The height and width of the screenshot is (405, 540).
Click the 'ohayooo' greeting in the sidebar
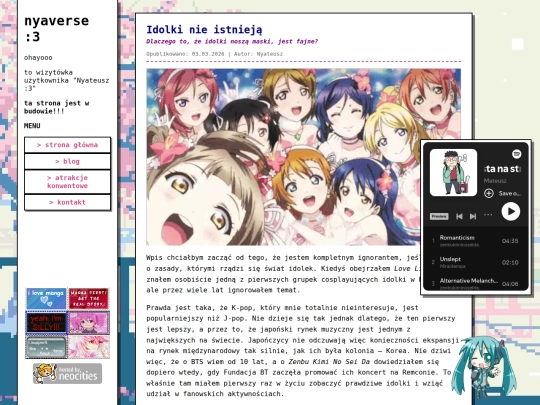[x=38, y=58]
